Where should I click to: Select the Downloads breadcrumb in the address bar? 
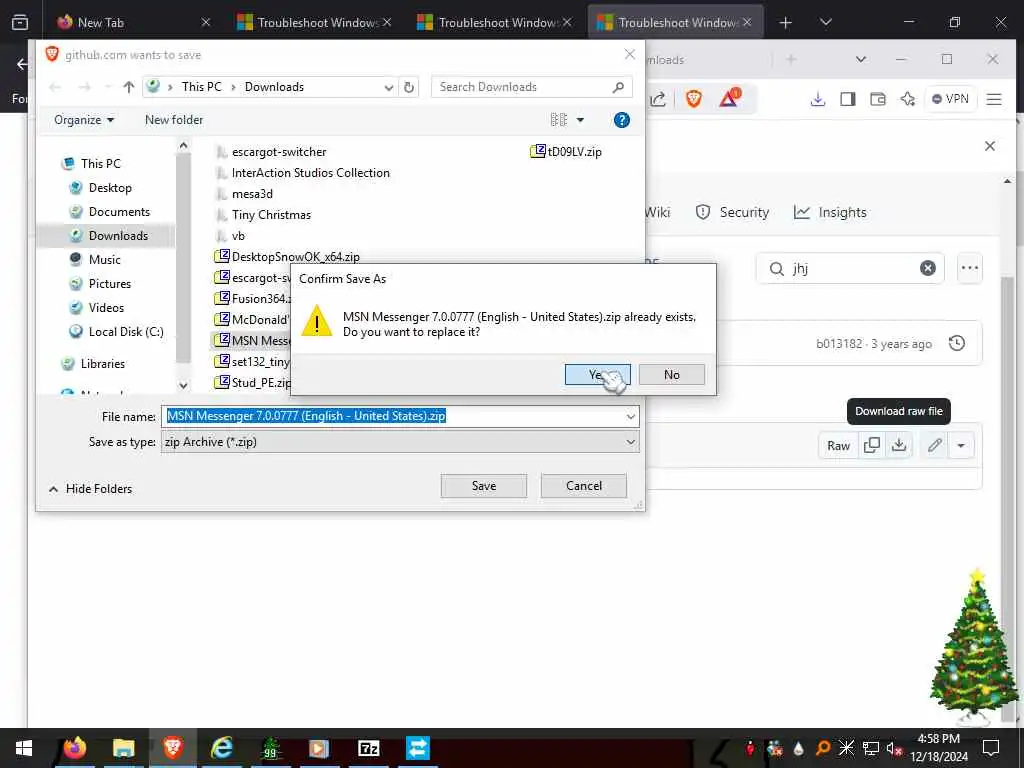click(274, 87)
